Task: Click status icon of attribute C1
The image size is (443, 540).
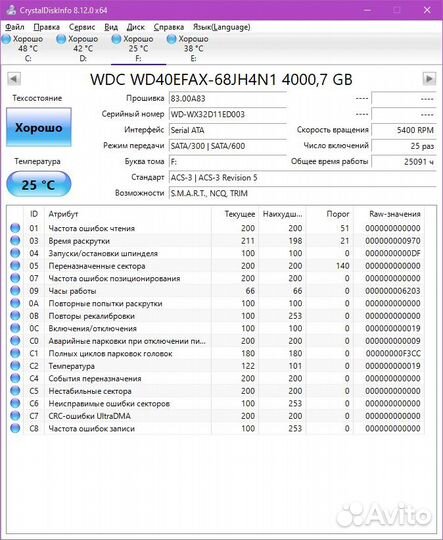Action: coord(15,353)
